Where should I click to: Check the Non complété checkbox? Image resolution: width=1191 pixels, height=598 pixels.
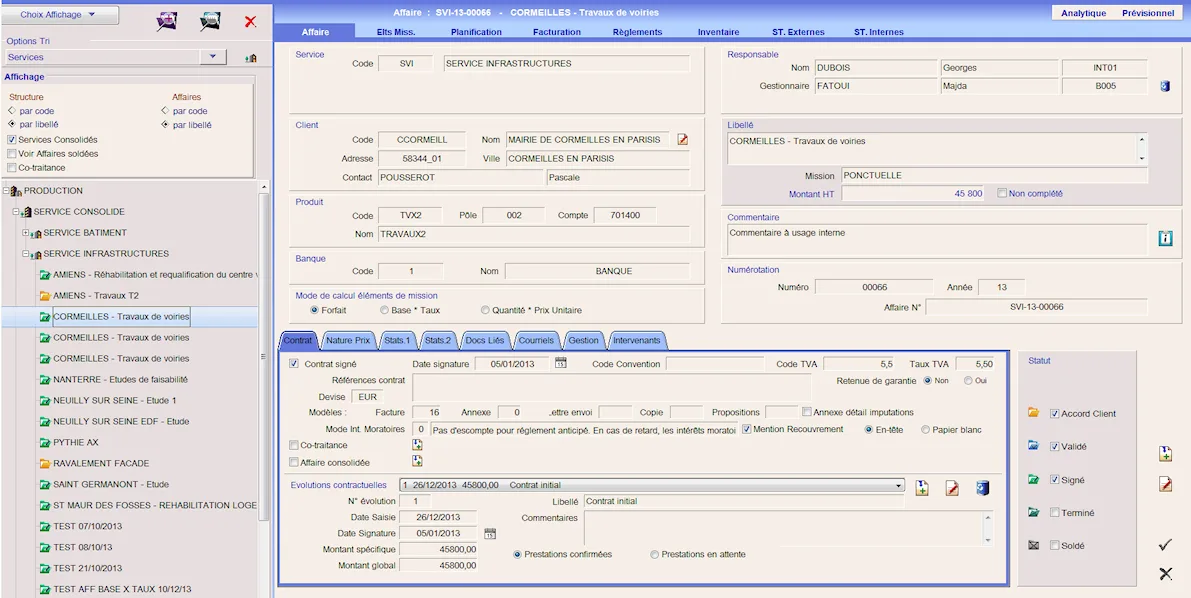[1002, 193]
